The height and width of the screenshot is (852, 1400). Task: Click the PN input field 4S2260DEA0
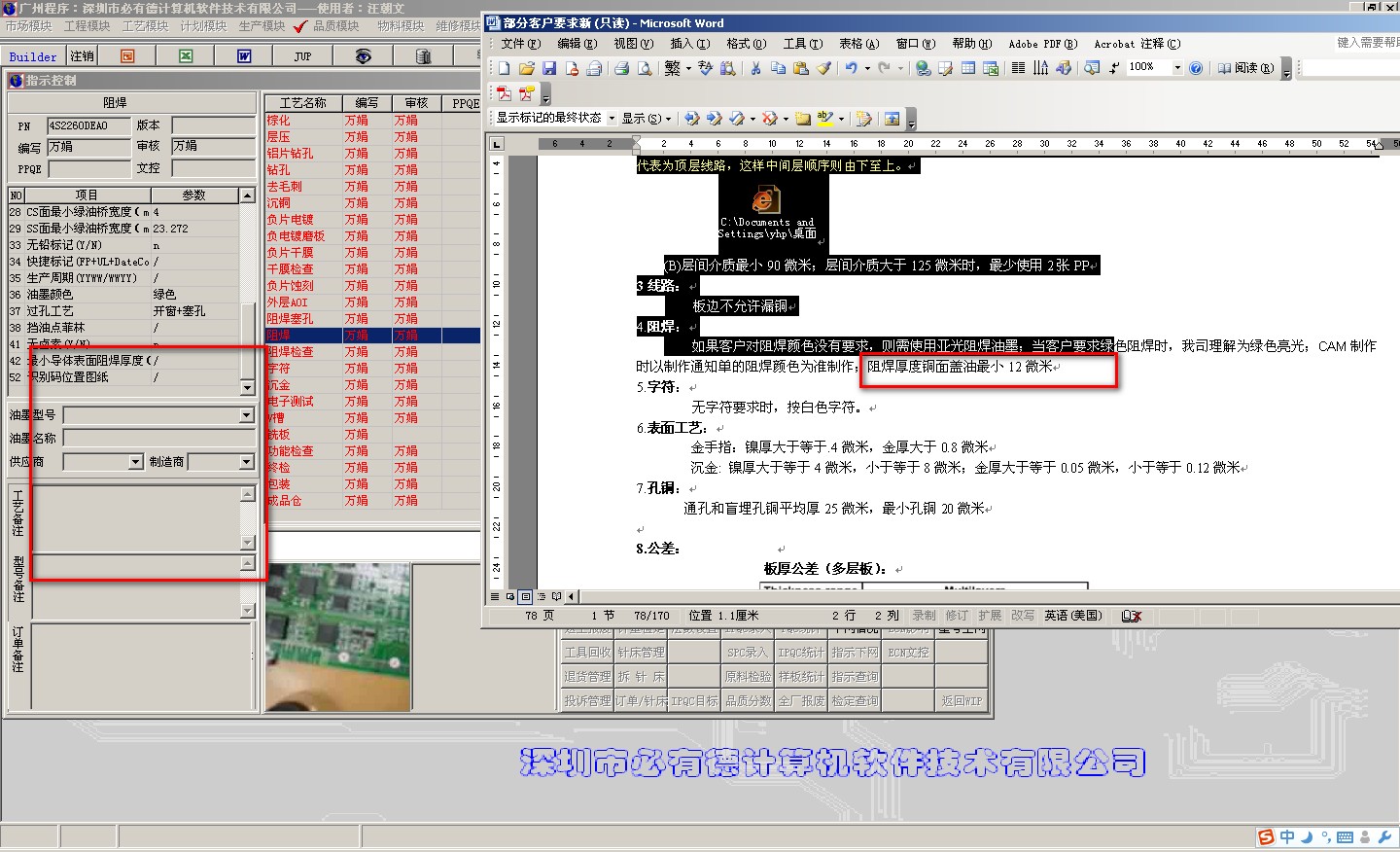coord(88,125)
